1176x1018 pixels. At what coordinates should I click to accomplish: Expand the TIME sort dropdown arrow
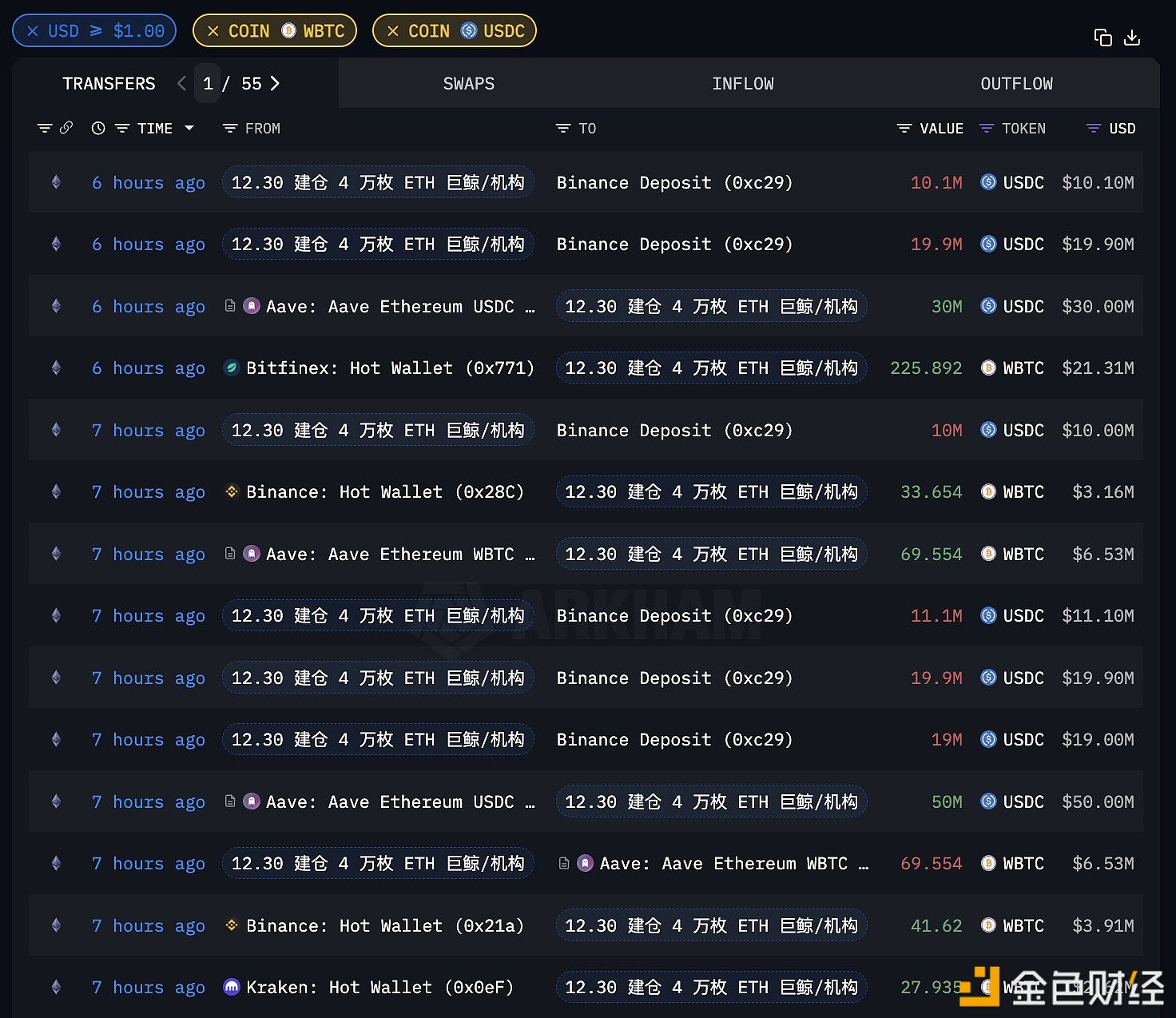[189, 128]
